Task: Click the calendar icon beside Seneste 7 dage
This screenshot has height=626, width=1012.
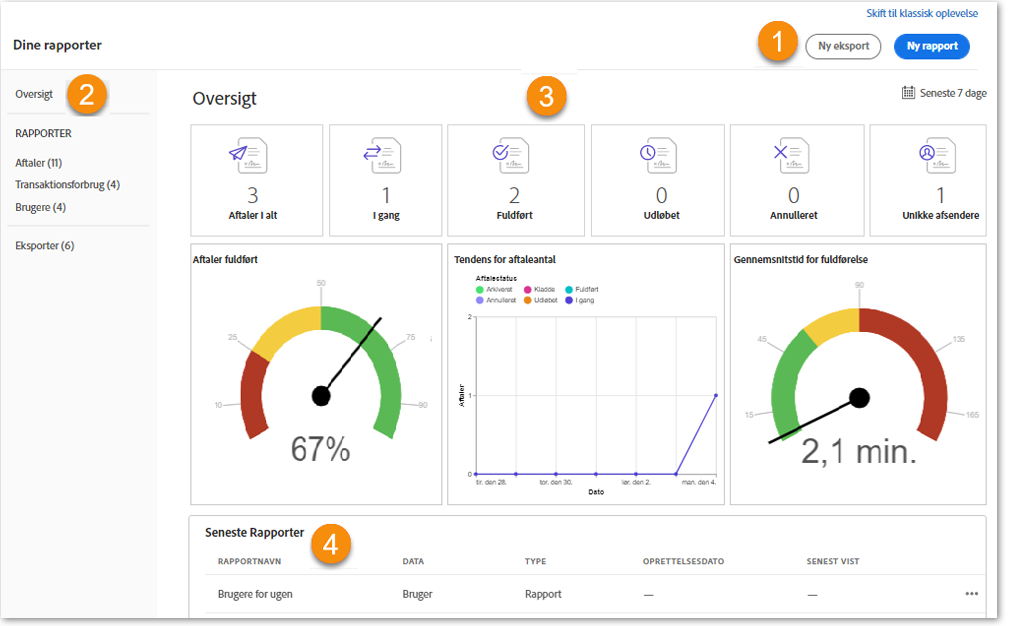Action: pyautogui.click(x=908, y=93)
